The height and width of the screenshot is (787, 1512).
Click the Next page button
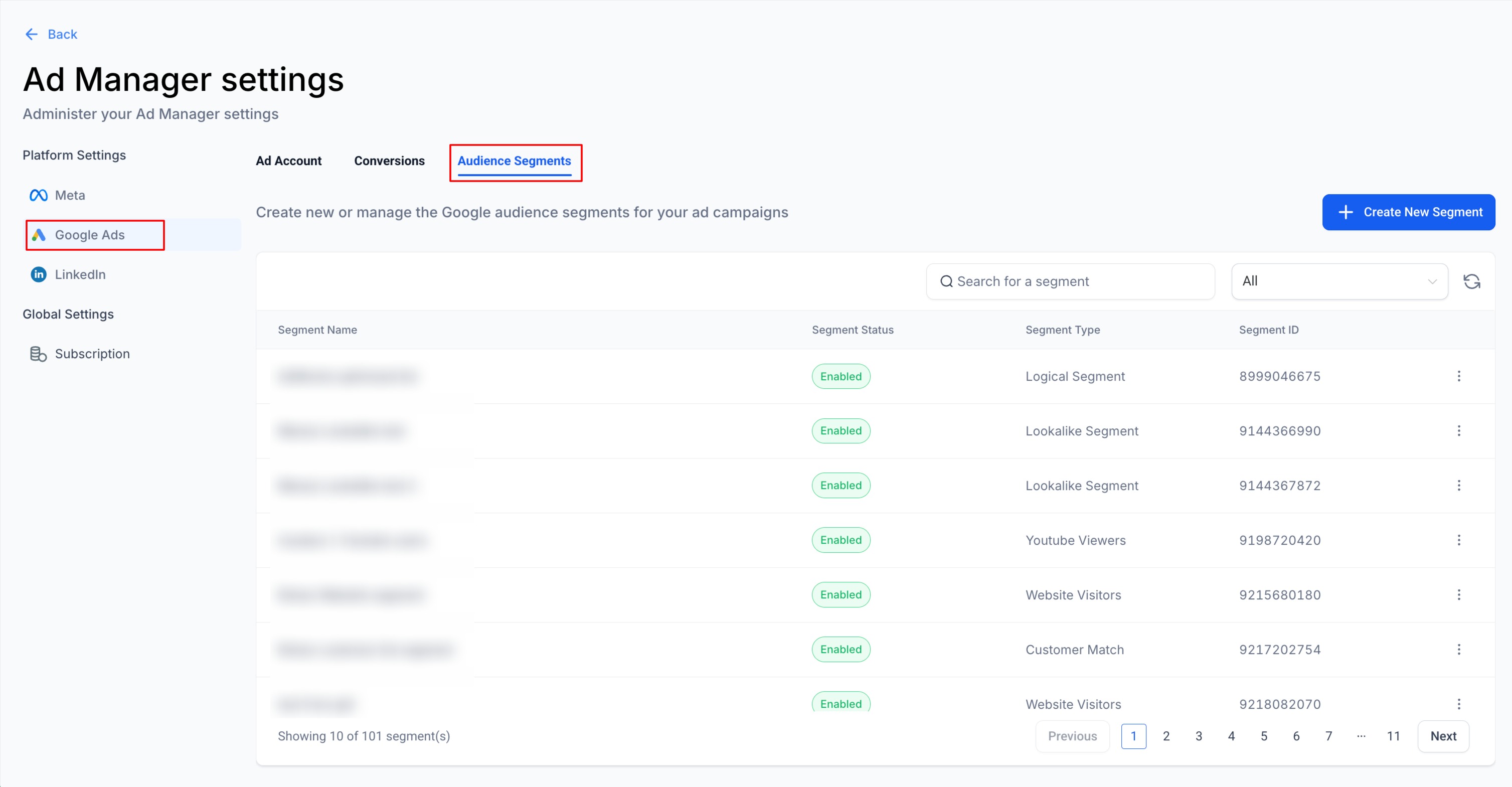(1443, 736)
